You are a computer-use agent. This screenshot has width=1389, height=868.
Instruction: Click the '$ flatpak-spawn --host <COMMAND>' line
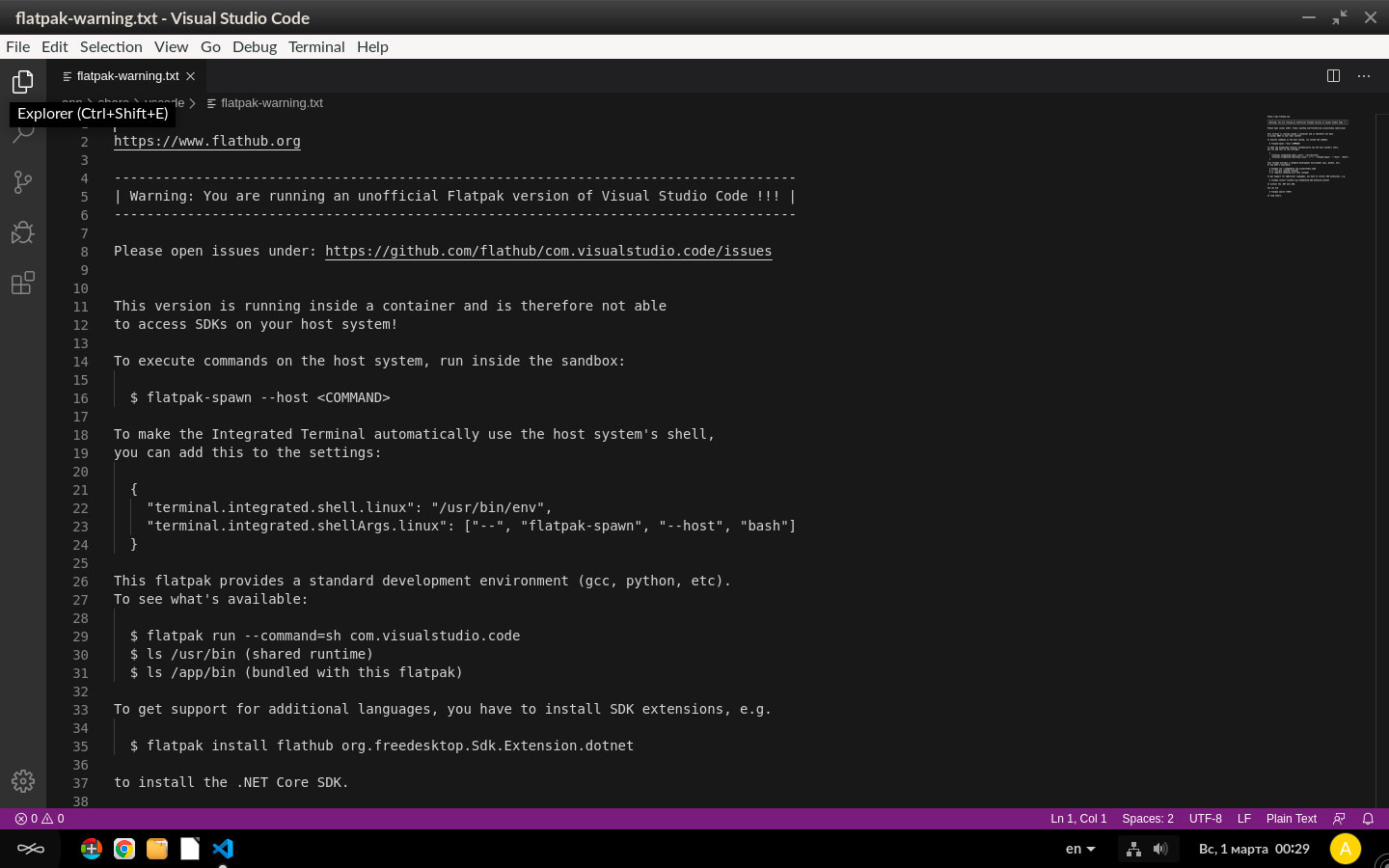pyautogui.click(x=260, y=397)
